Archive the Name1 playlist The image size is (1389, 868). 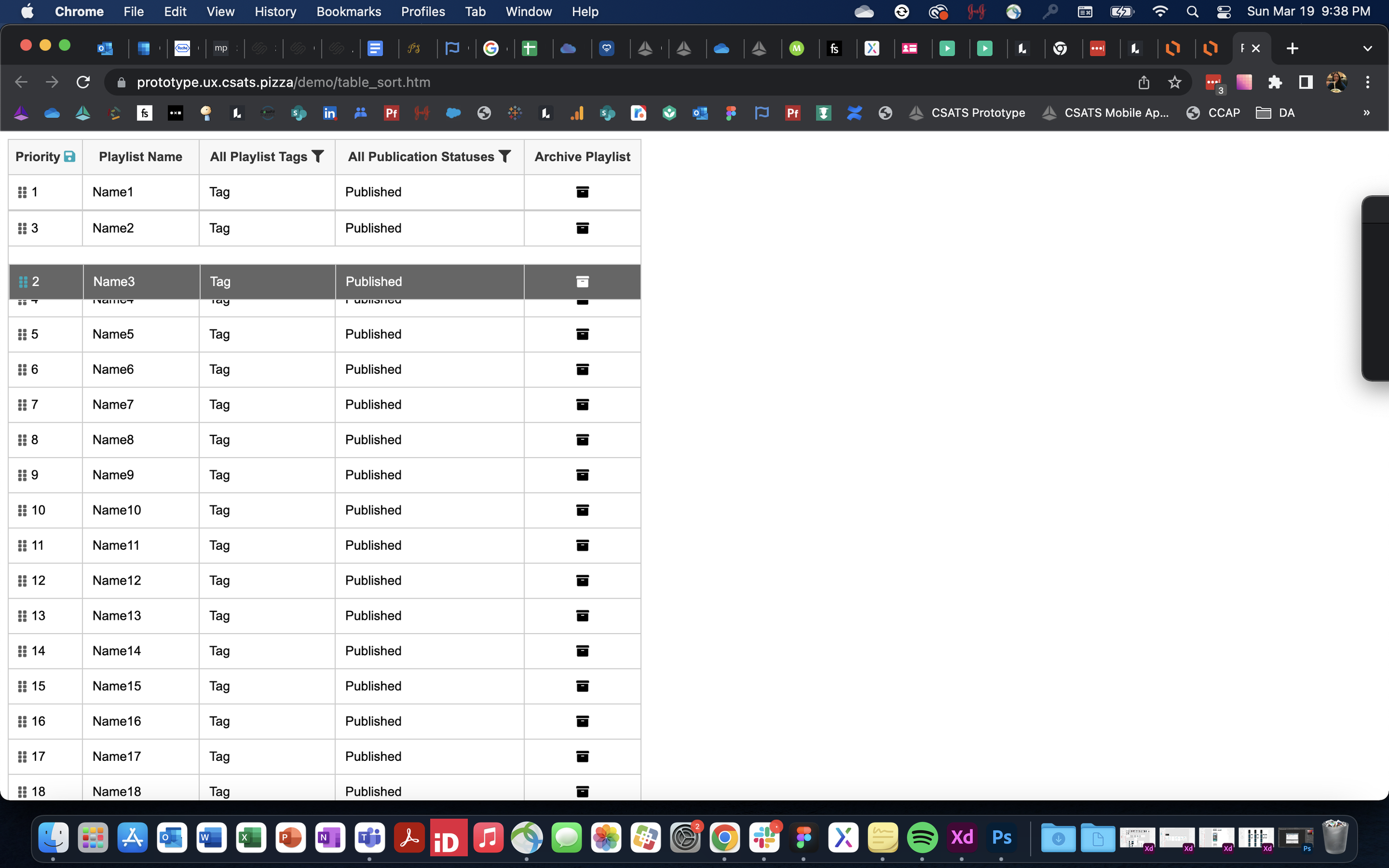coord(582,192)
